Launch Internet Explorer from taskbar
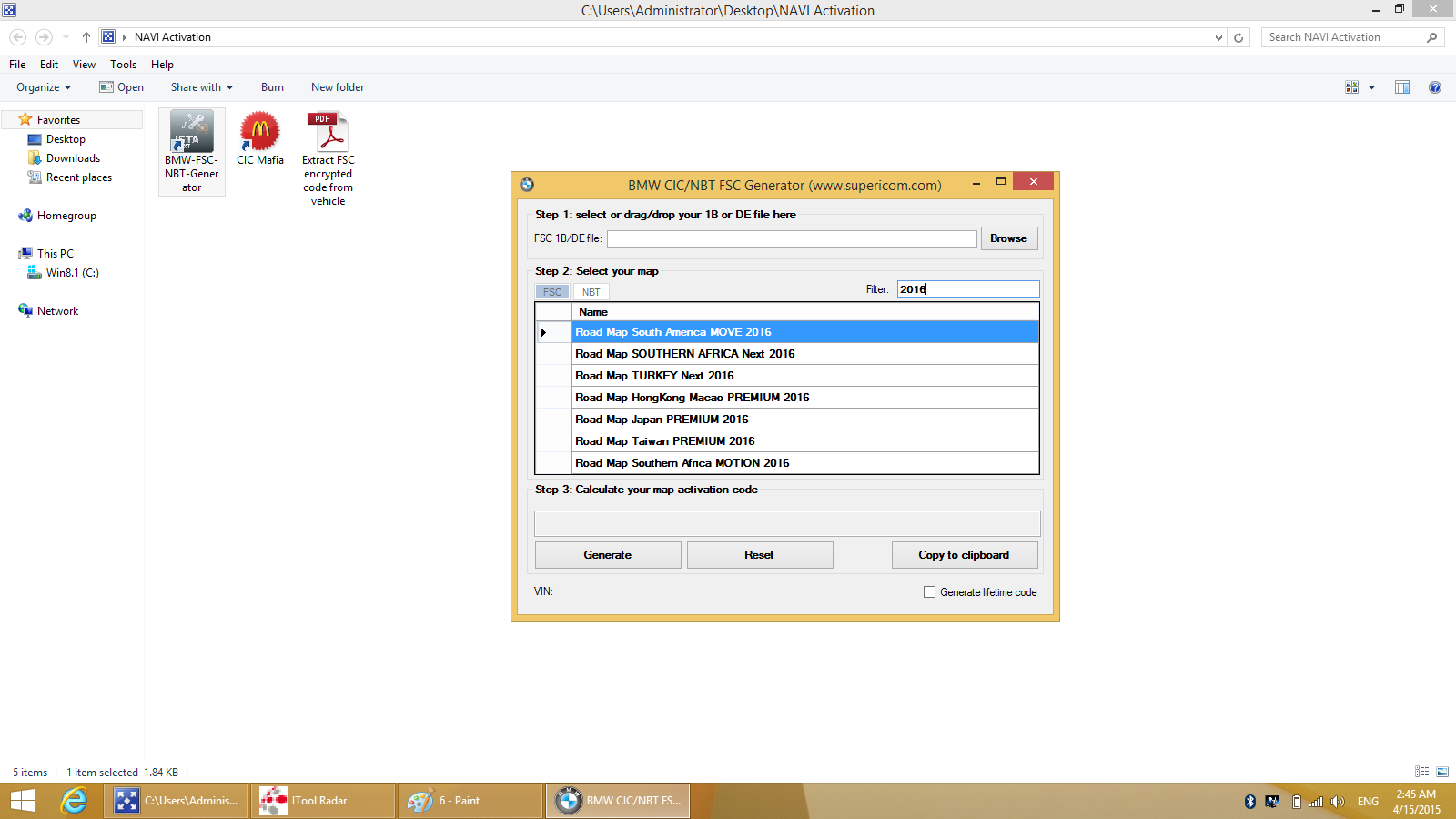This screenshot has width=1456, height=819. tap(74, 801)
